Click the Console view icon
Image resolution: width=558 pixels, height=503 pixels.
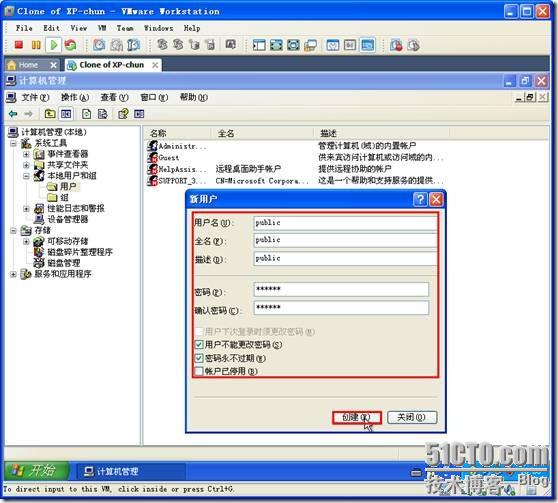click(367, 45)
